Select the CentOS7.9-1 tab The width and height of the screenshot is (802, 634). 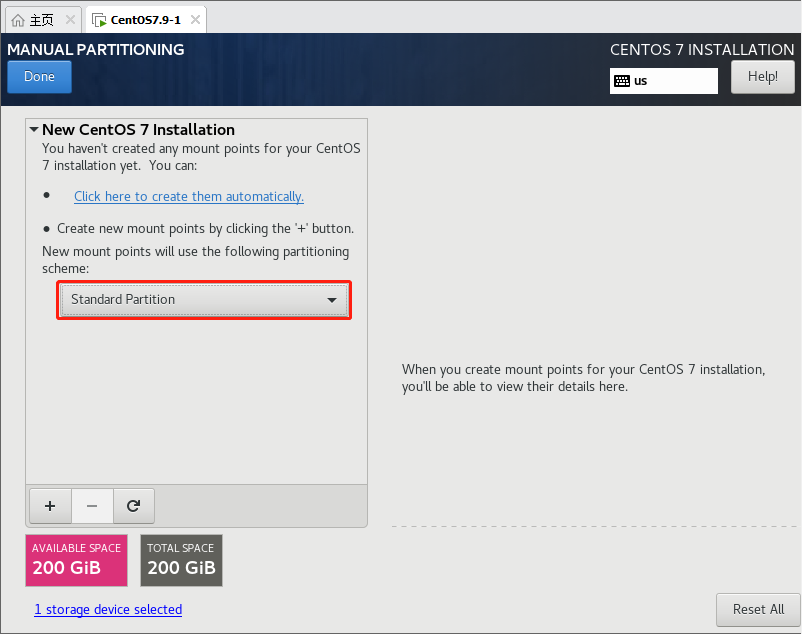point(146,20)
